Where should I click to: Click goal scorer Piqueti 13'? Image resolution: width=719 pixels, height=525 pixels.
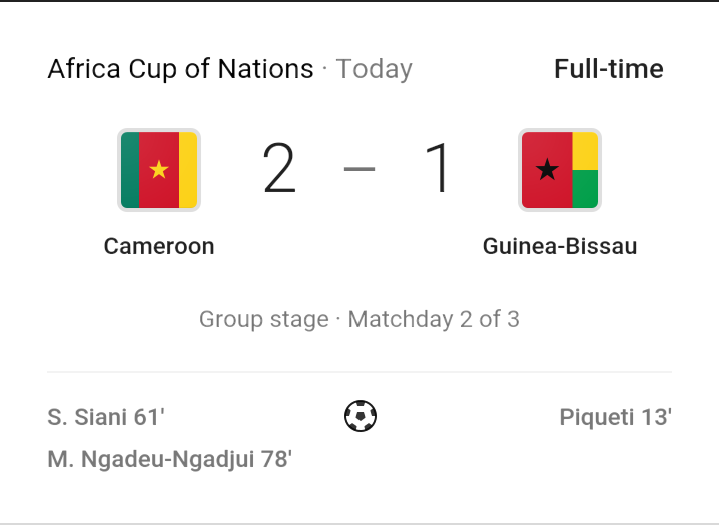coord(615,418)
